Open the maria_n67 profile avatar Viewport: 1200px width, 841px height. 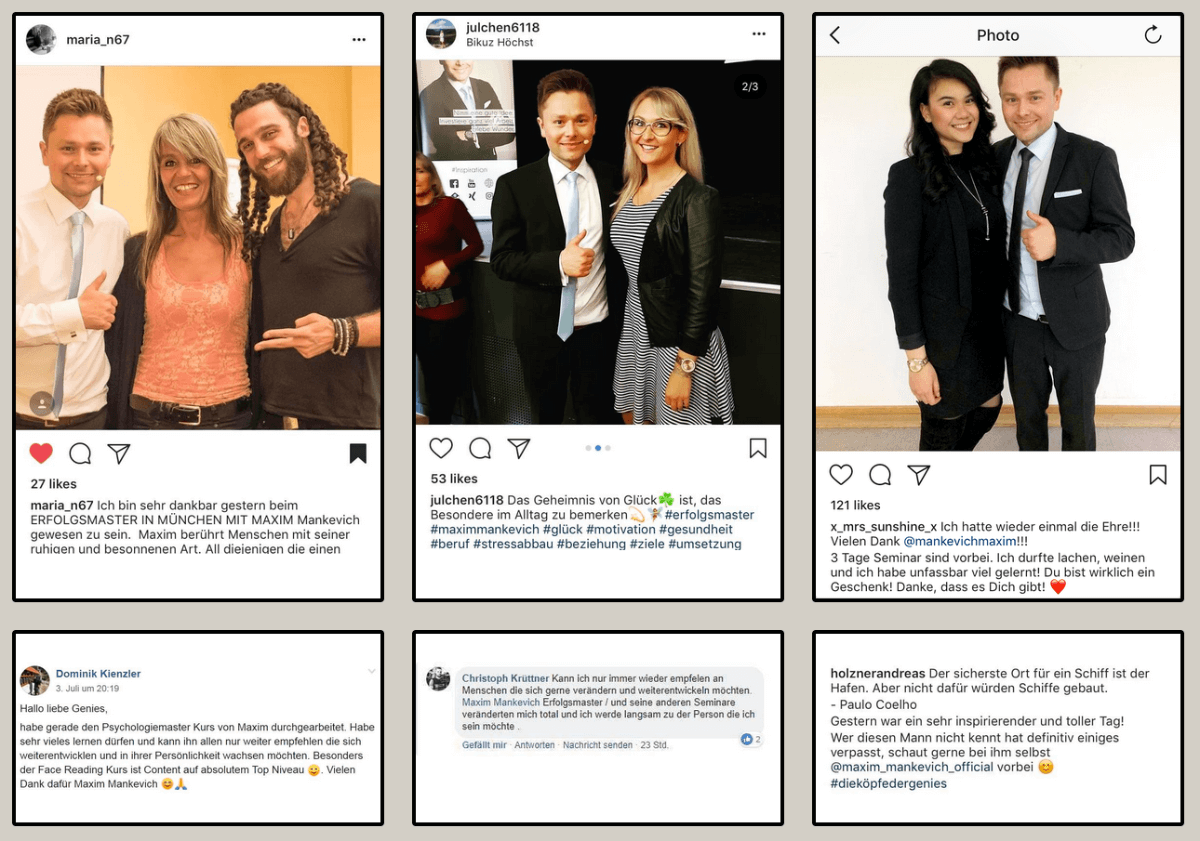point(41,40)
